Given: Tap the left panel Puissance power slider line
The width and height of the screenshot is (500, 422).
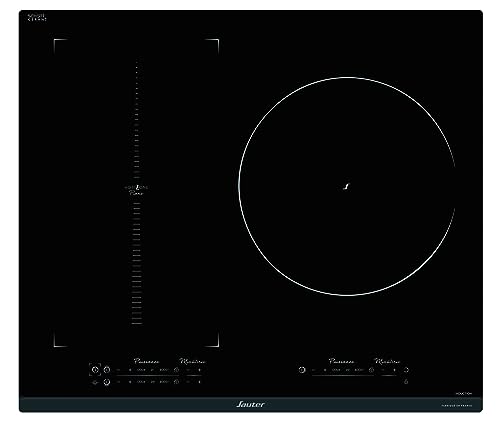Looking at the screenshot, I should click(148, 375).
